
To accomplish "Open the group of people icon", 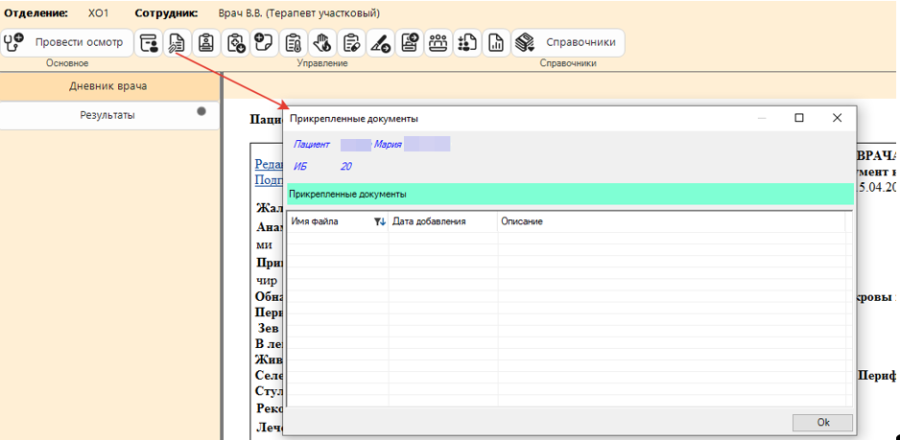I will pyautogui.click(x=438, y=42).
